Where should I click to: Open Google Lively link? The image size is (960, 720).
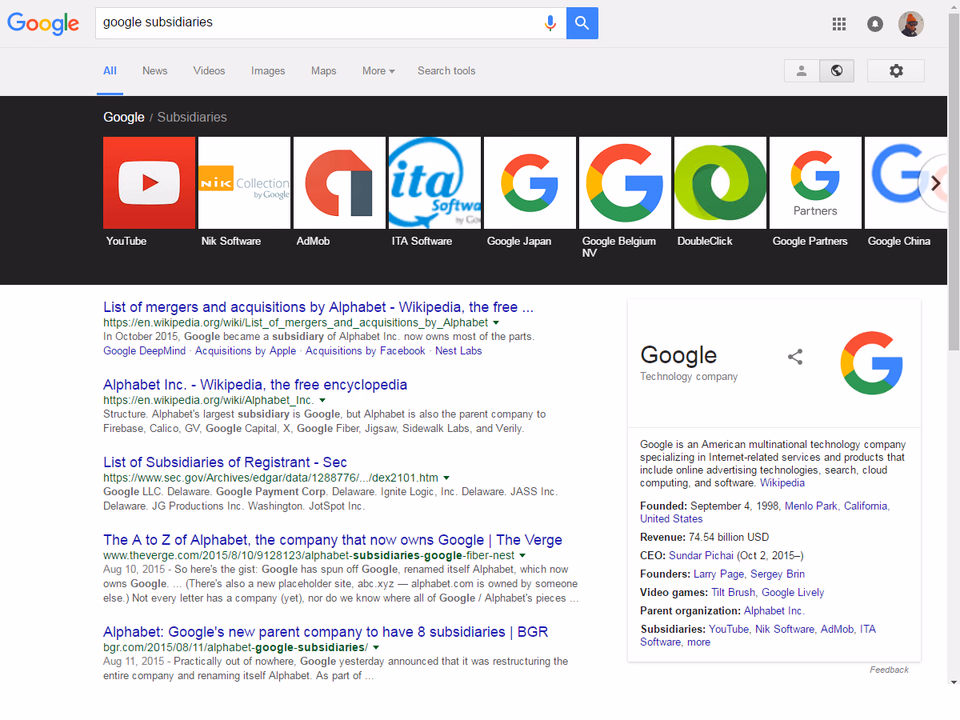pyautogui.click(x=792, y=593)
